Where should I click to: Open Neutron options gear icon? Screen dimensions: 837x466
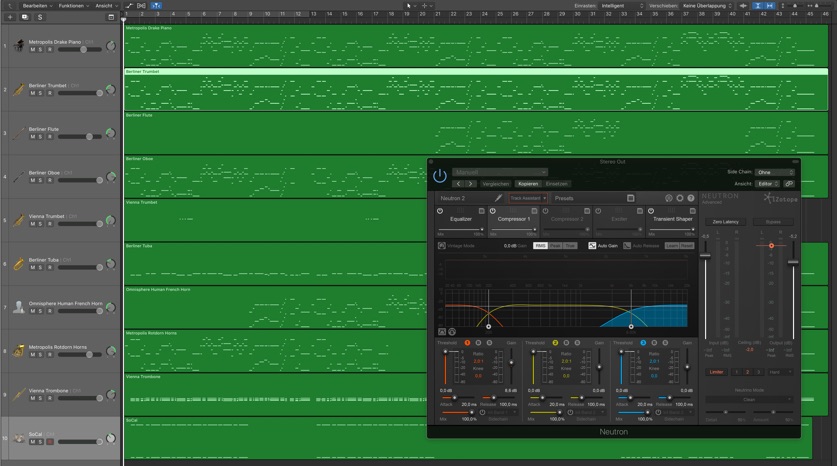click(x=680, y=198)
